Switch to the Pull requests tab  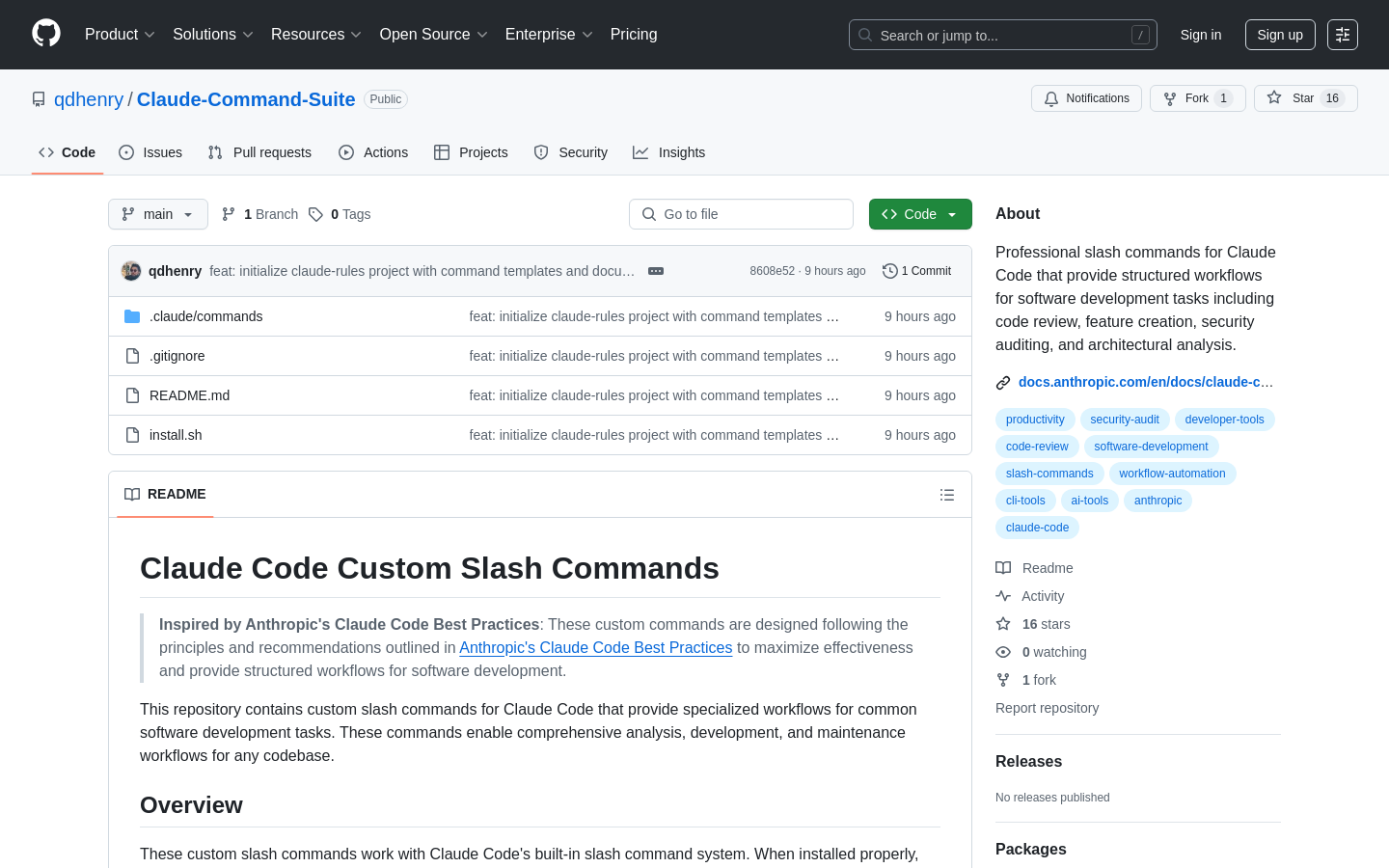[259, 152]
